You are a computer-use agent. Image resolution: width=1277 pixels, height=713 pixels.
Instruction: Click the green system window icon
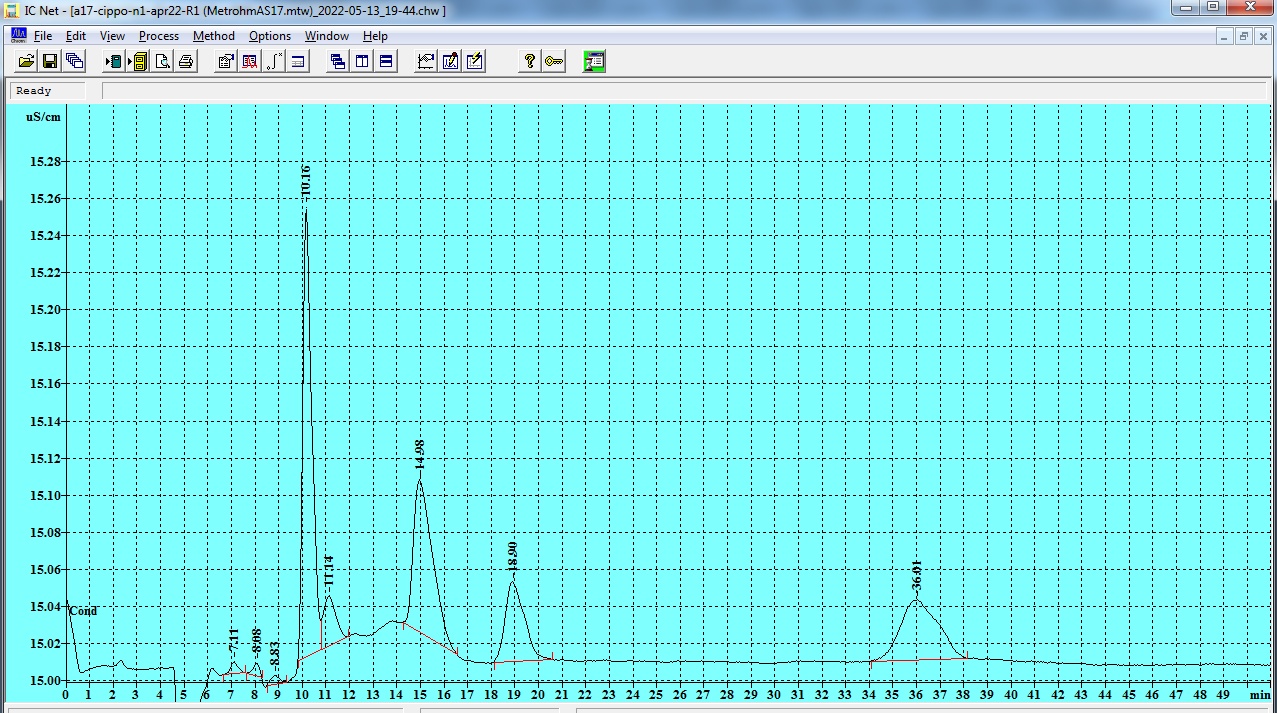594,61
